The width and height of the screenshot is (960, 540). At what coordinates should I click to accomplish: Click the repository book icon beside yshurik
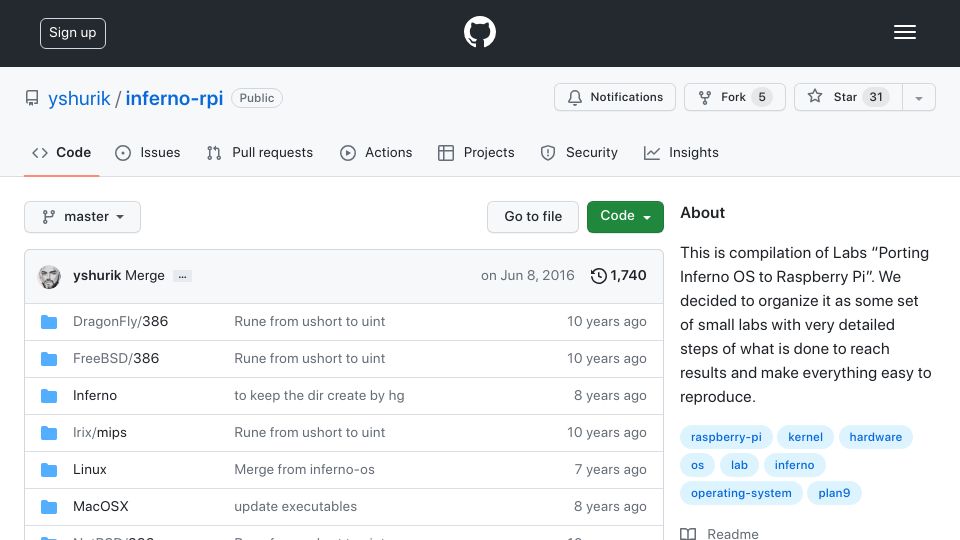pyautogui.click(x=32, y=98)
